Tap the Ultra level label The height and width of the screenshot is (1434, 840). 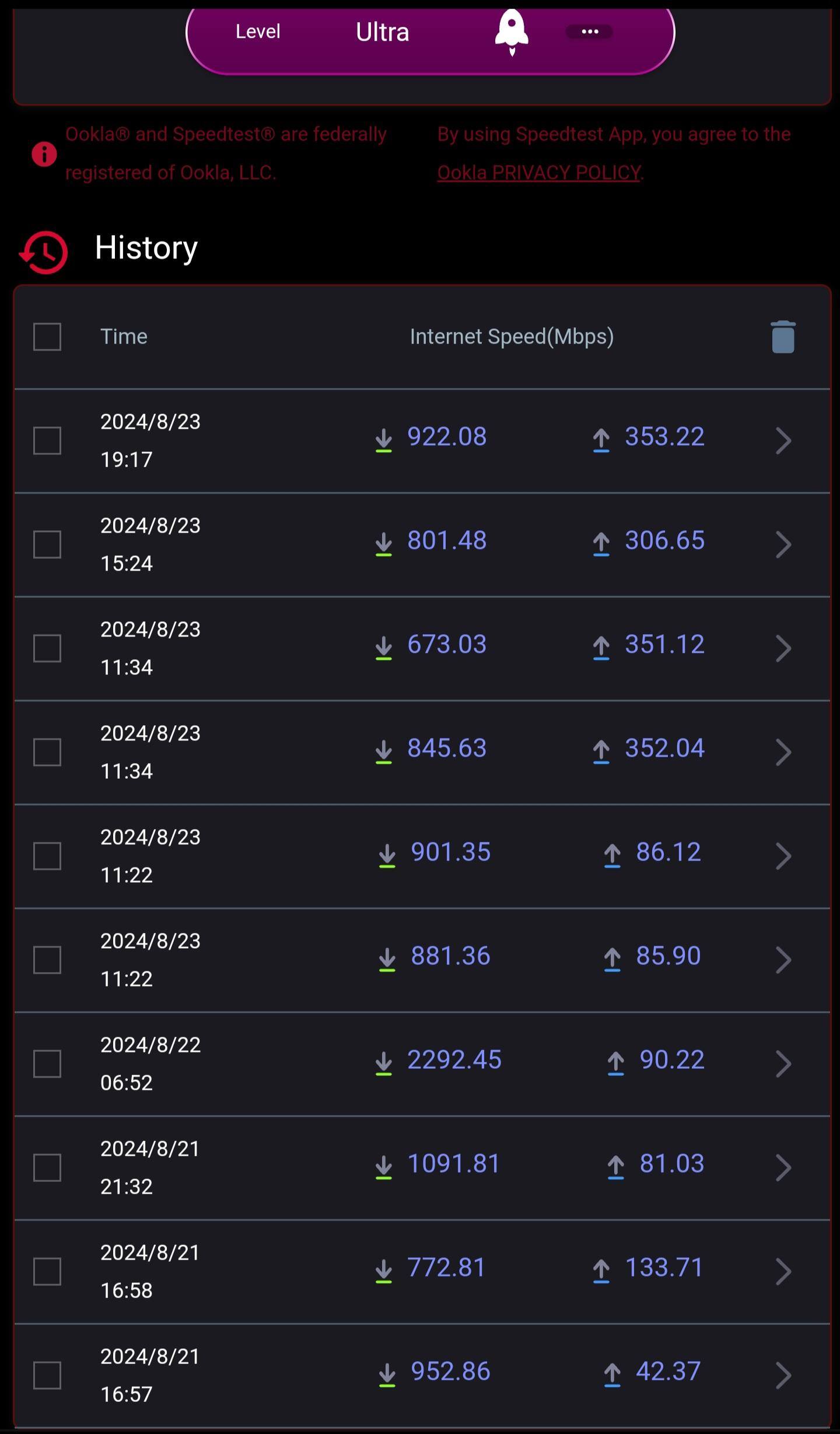tap(382, 32)
